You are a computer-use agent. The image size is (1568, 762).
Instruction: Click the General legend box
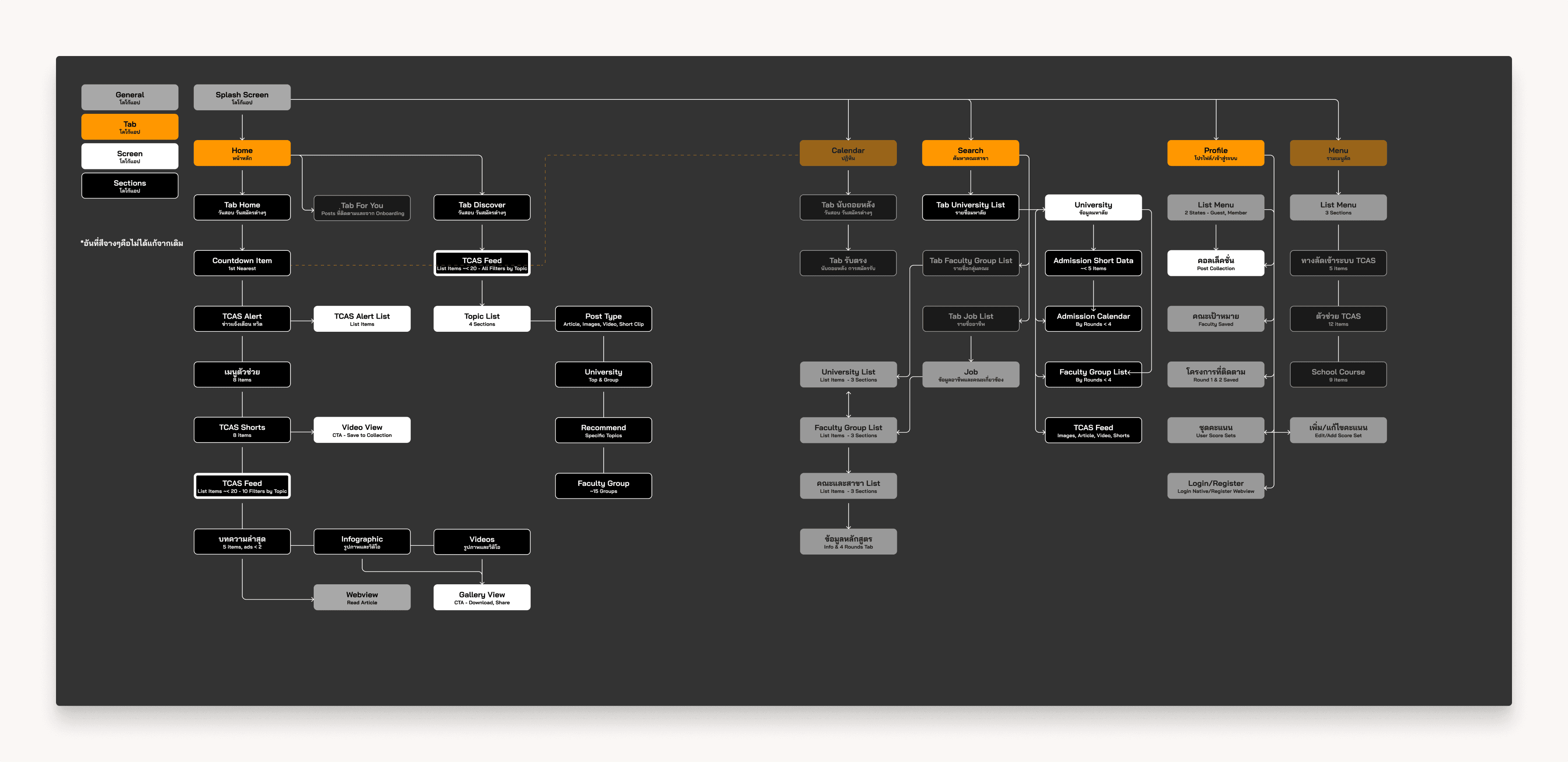129,98
